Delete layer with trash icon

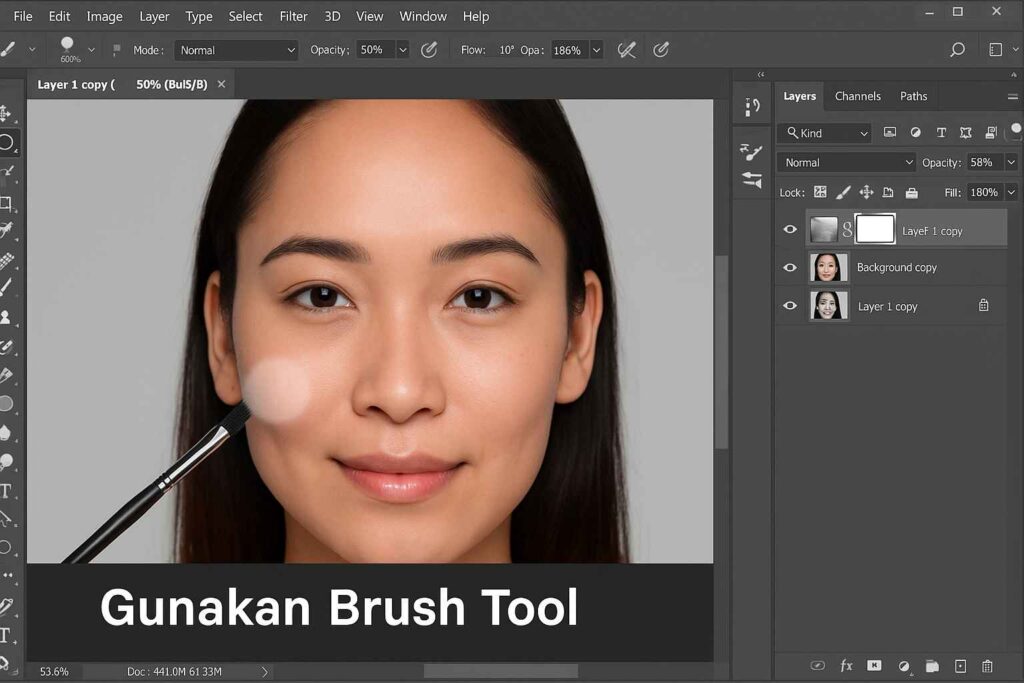tap(987, 666)
